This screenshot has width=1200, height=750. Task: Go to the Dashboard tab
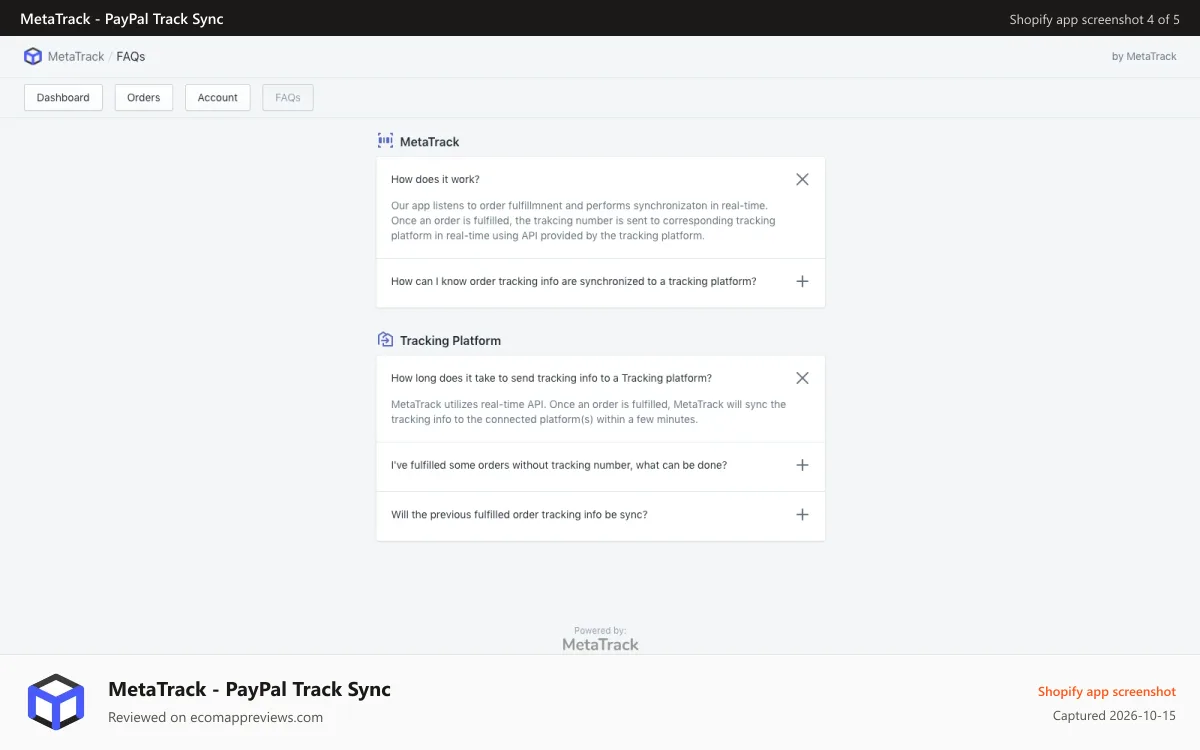63,98
